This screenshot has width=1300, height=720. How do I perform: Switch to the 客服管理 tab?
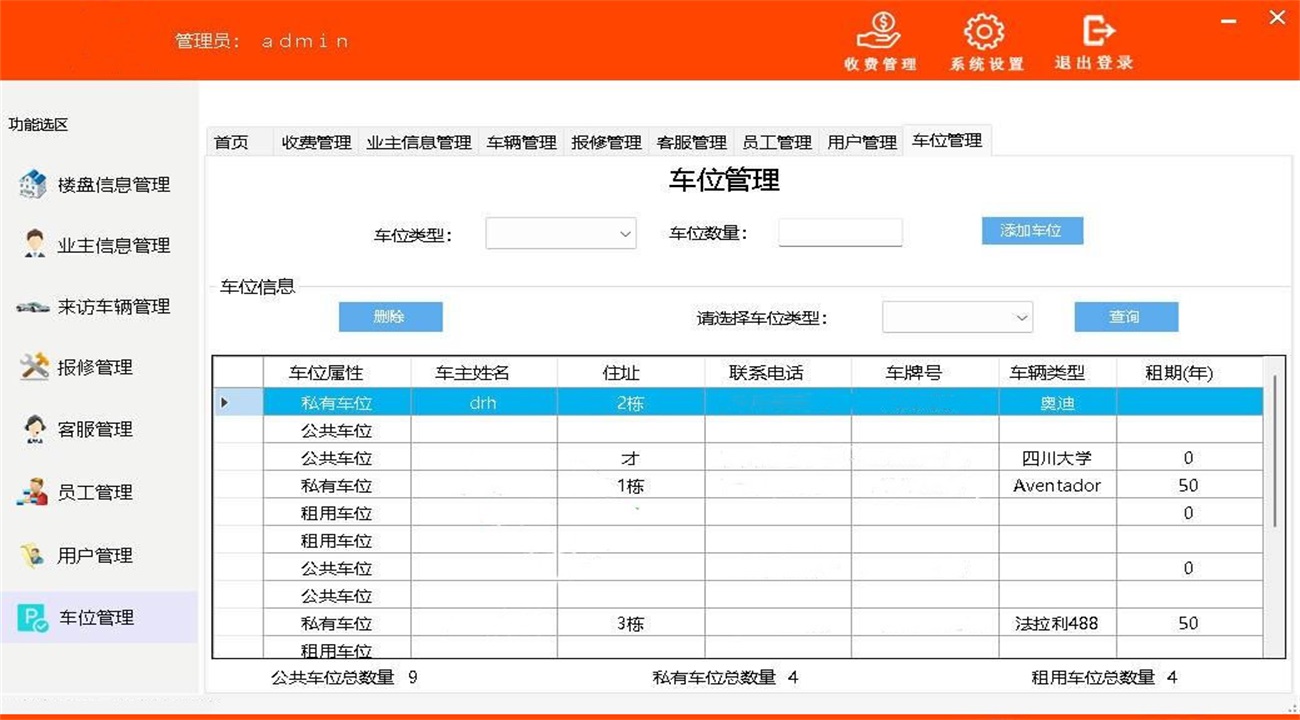[691, 142]
